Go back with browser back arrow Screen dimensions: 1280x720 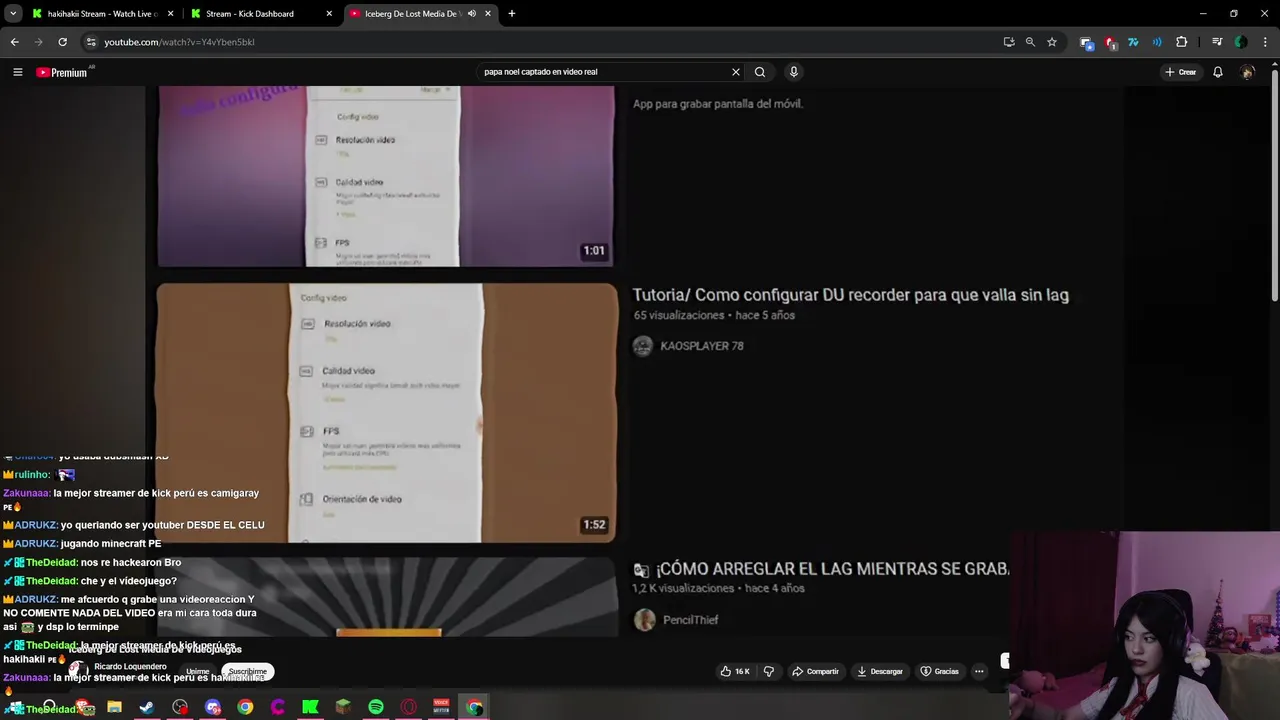(x=14, y=42)
